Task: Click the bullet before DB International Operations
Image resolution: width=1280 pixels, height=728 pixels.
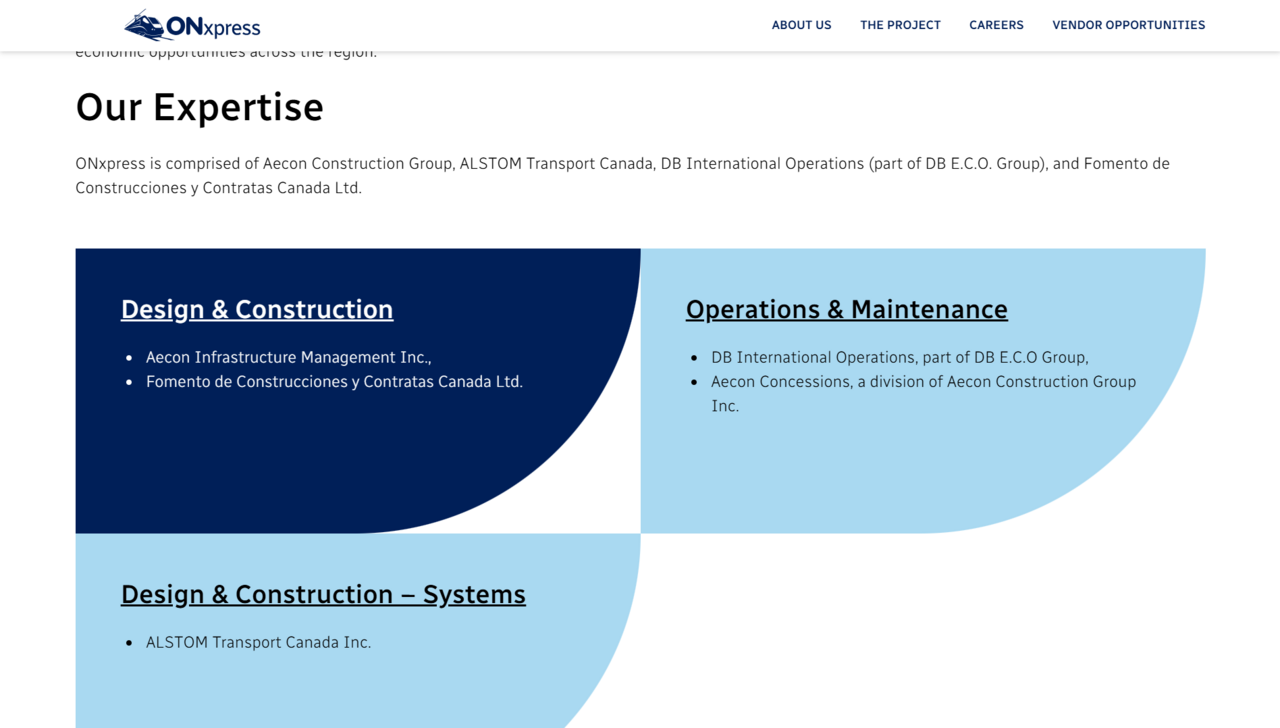Action: click(x=694, y=358)
